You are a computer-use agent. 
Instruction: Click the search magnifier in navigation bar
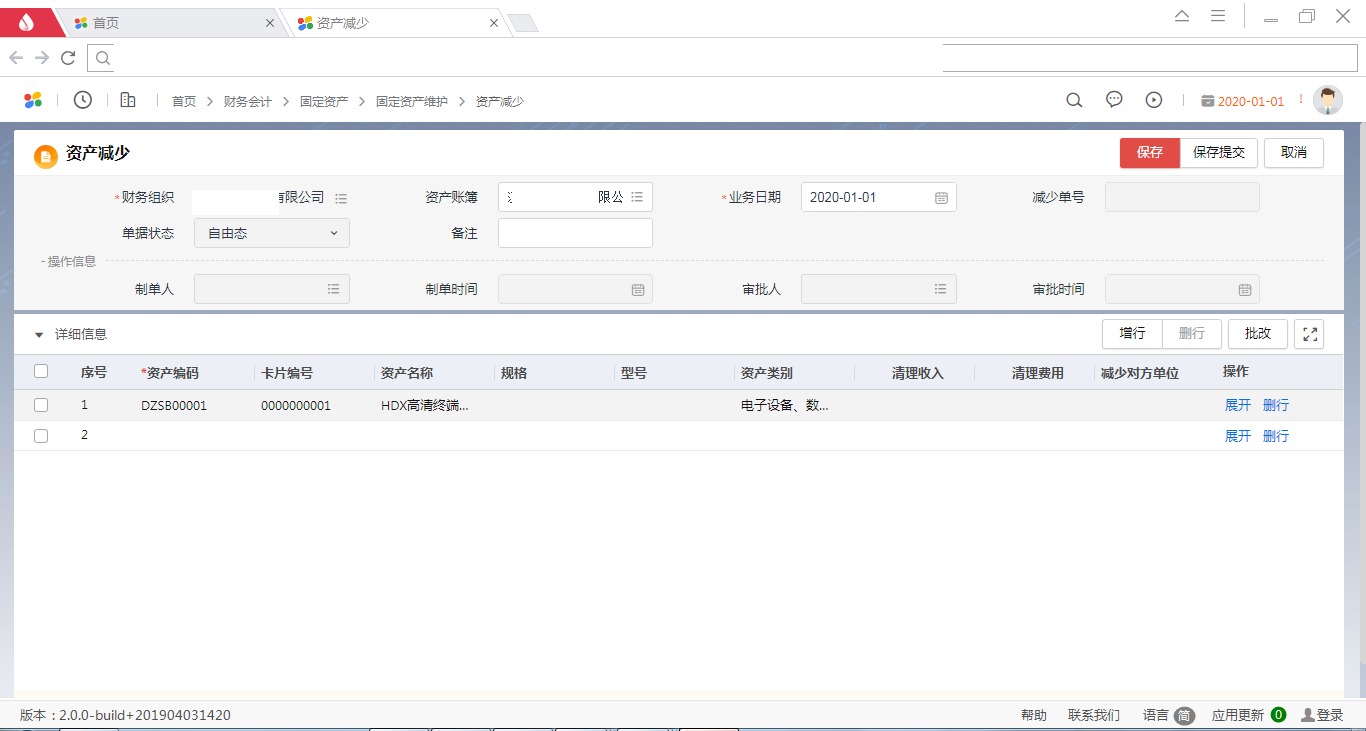(1074, 100)
